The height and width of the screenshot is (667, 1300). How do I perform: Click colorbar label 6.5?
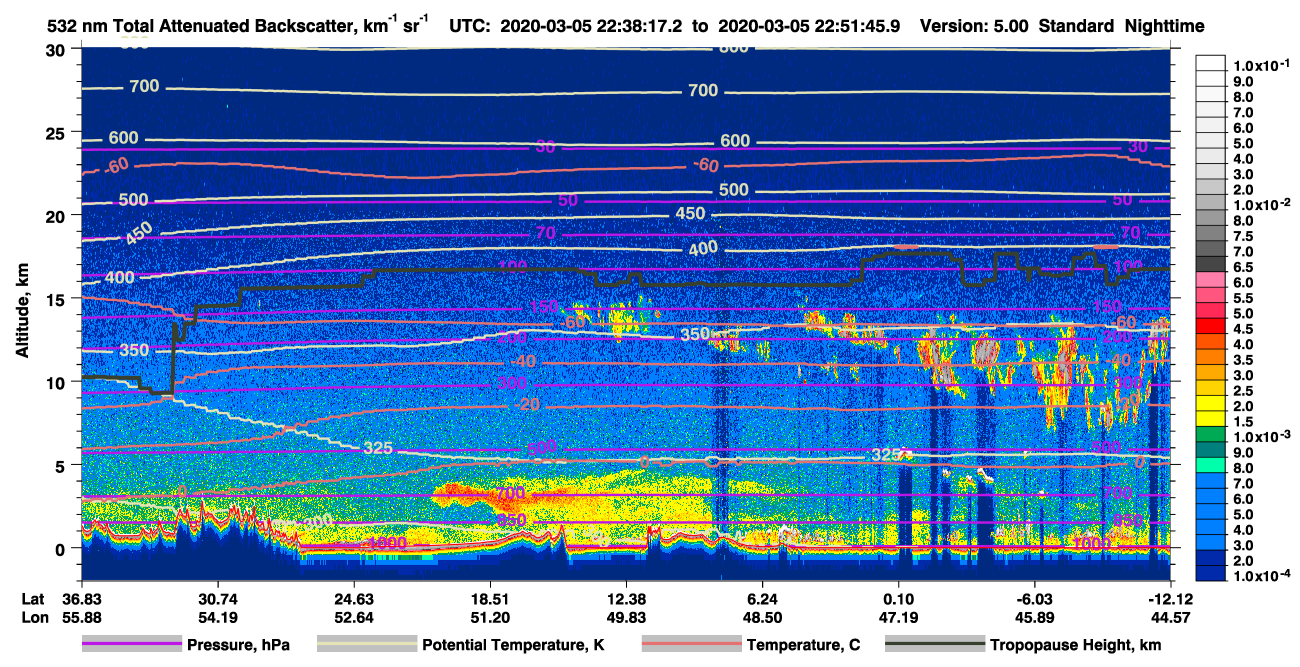(x=1242, y=267)
